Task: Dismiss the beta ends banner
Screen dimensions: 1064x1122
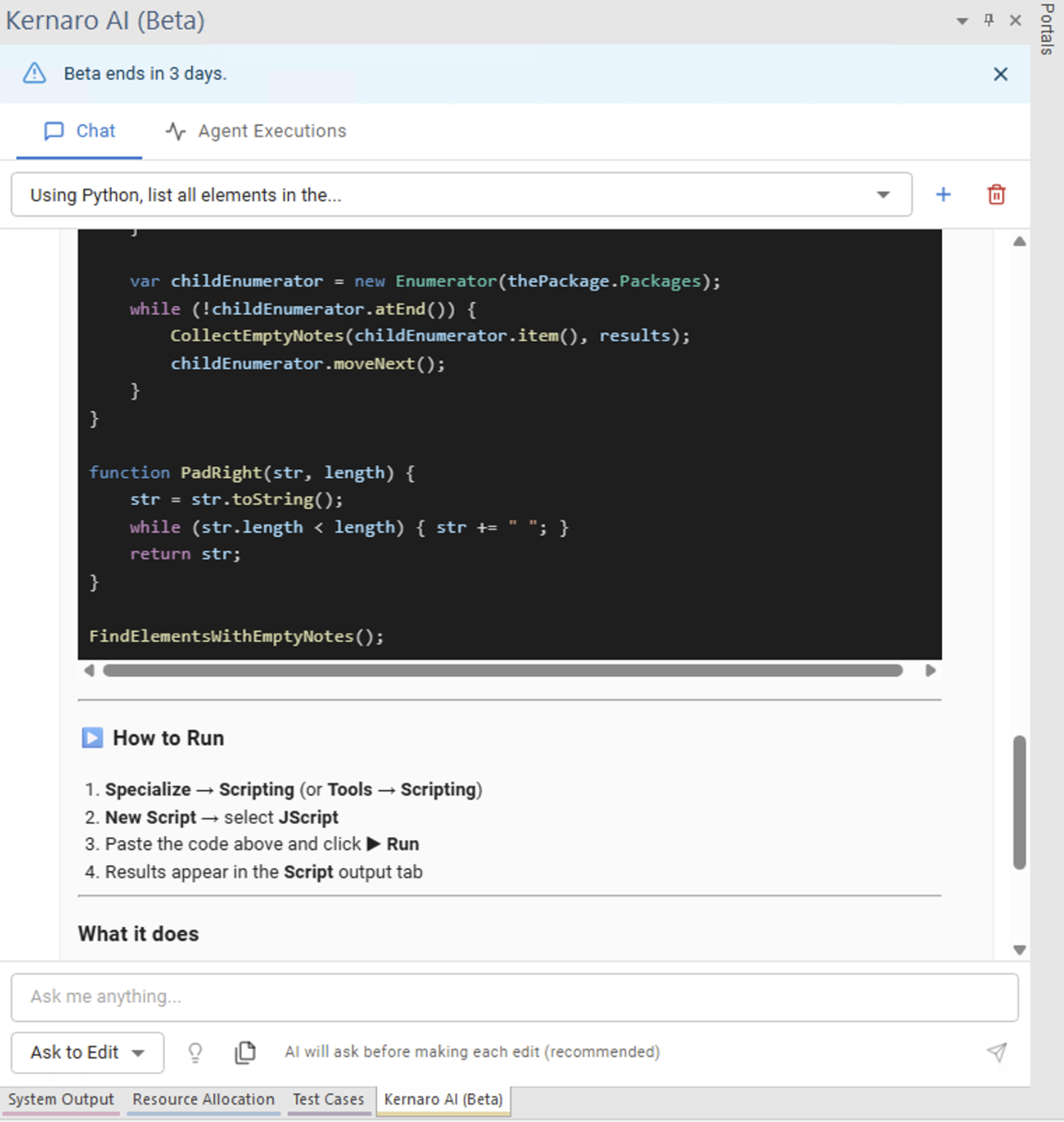Action: 1000,74
